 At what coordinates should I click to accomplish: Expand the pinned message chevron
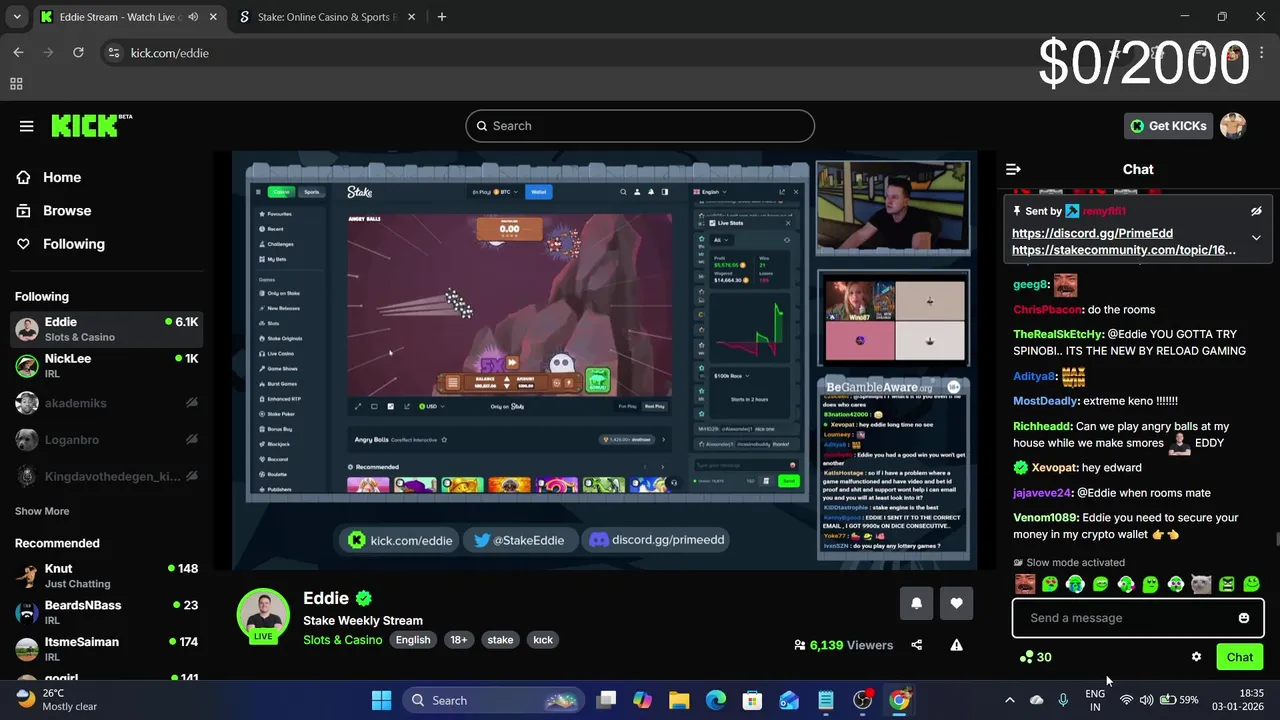pyautogui.click(x=1256, y=238)
